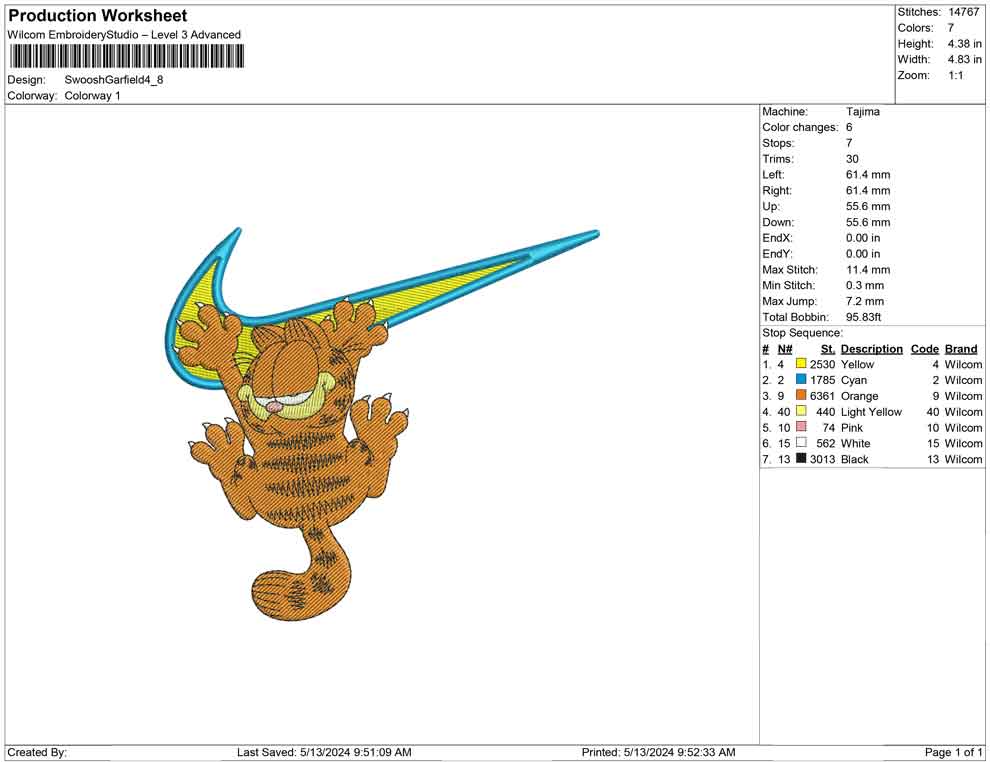This screenshot has width=990, height=762.
Task: Click the 'Production Worksheet' heading
Action: (x=98, y=16)
